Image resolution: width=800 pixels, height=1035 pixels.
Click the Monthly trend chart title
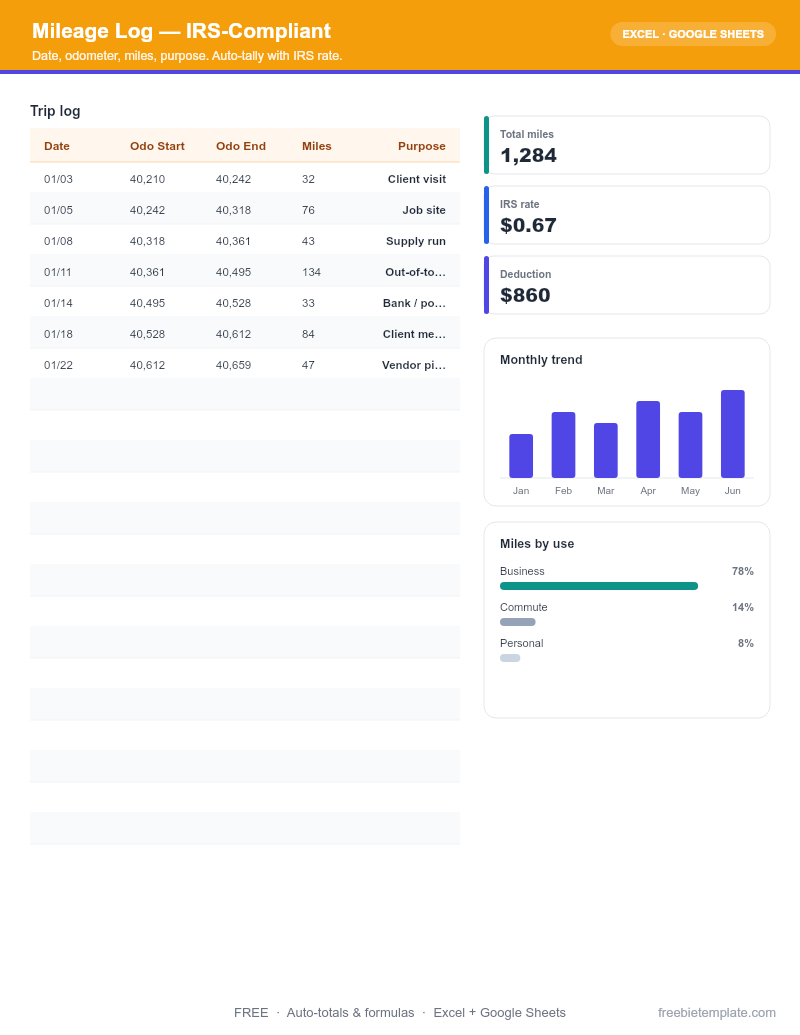coord(541,360)
